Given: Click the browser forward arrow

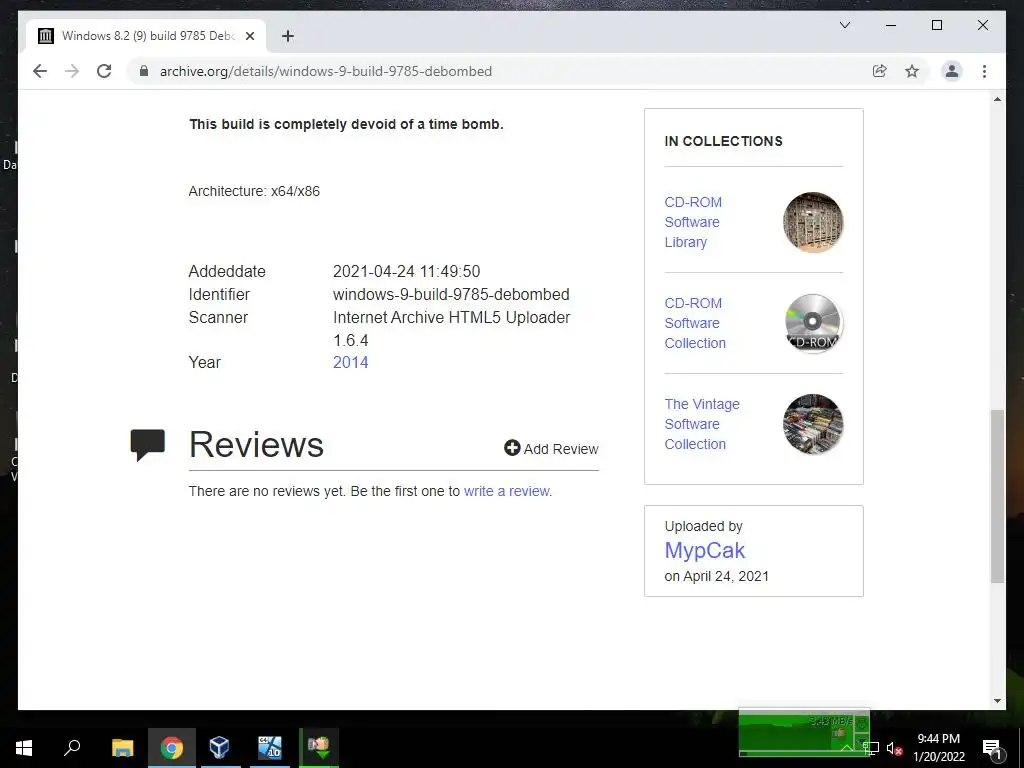Looking at the screenshot, I should click(x=72, y=71).
